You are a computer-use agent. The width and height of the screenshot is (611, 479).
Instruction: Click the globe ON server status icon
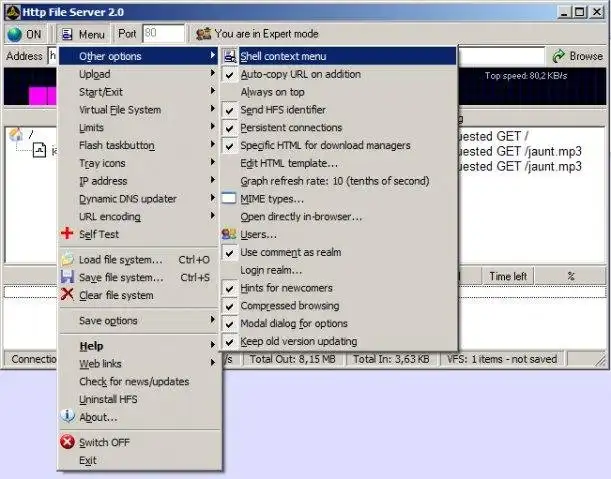14,34
